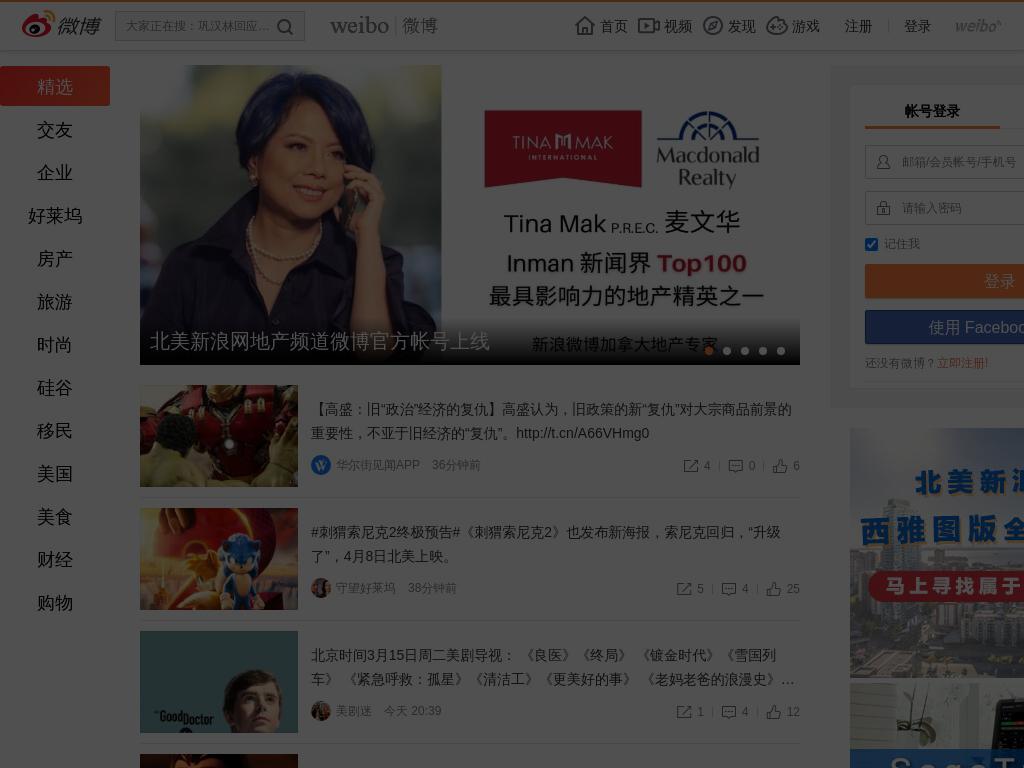Click the post timestamp 36分钟前
Image resolution: width=1024 pixels, height=768 pixels.
coord(456,465)
